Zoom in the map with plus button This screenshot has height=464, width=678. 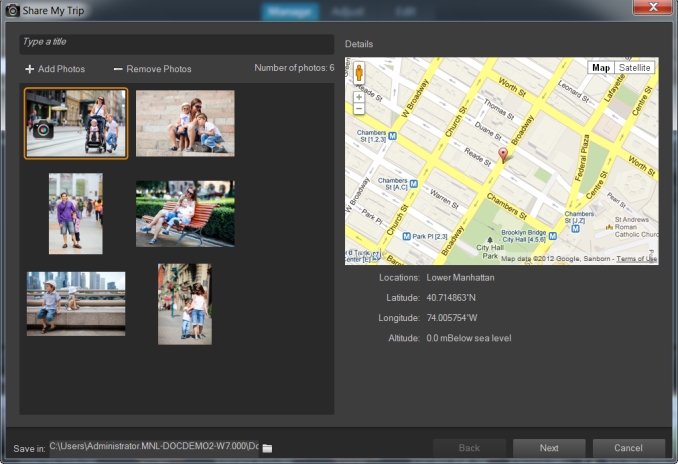[x=358, y=97]
